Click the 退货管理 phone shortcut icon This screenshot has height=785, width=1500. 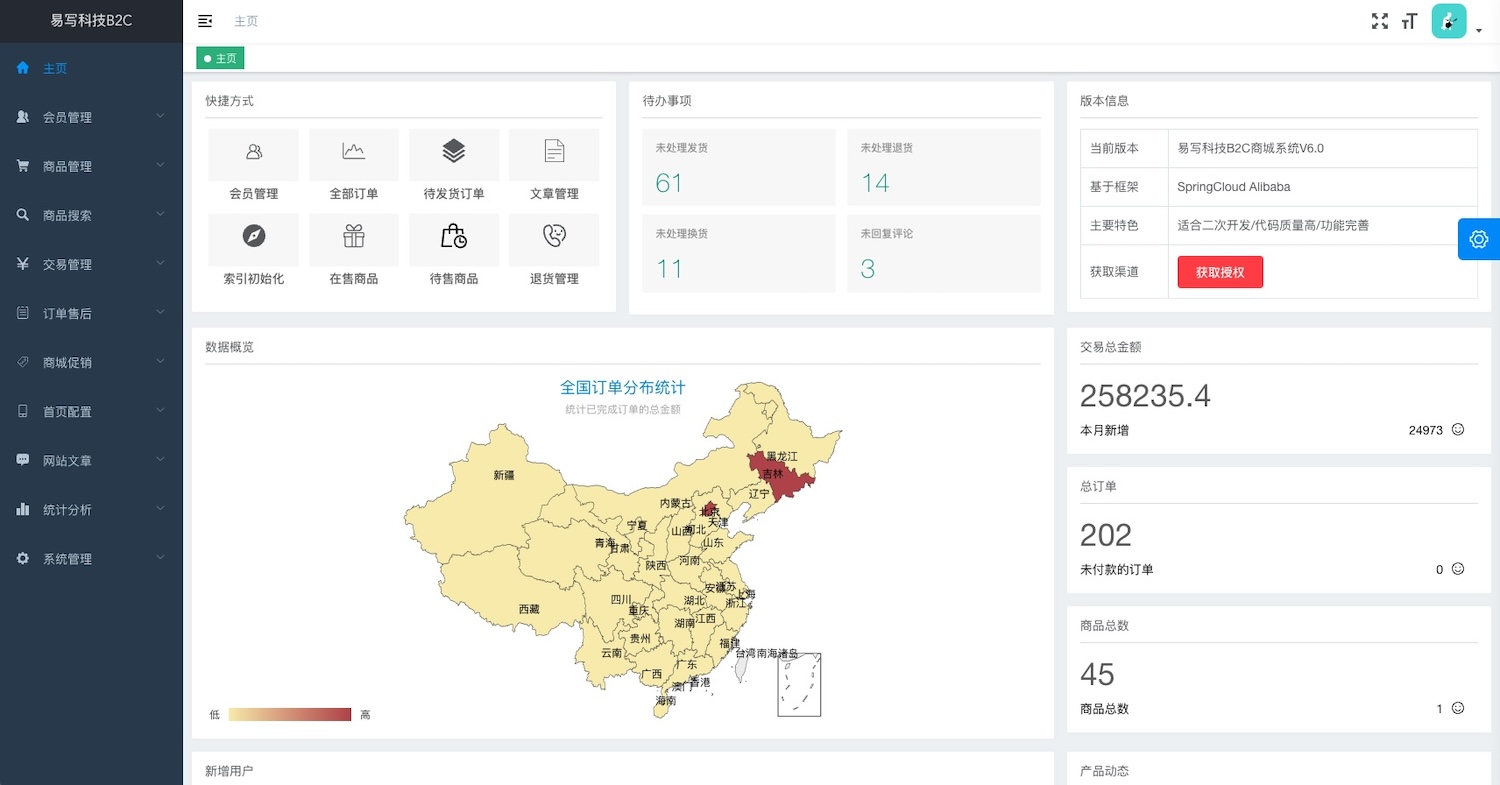[x=554, y=237]
